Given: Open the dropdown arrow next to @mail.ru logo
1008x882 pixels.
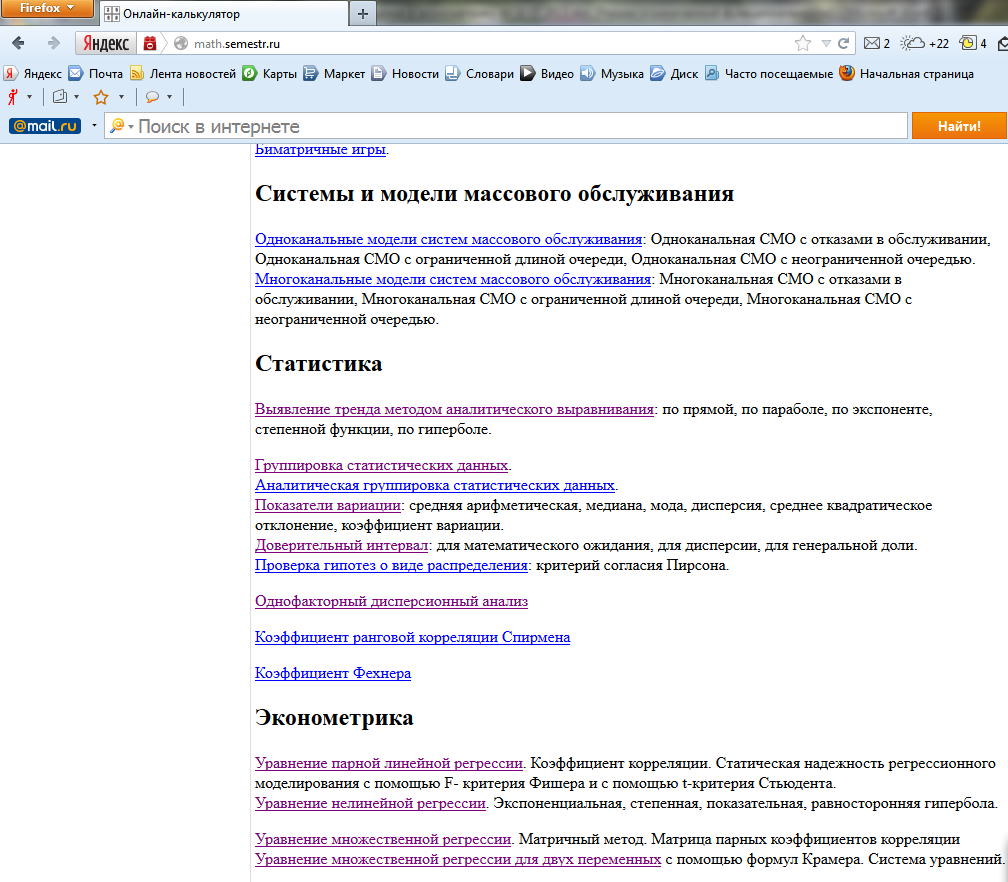Looking at the screenshot, I should tap(94, 126).
